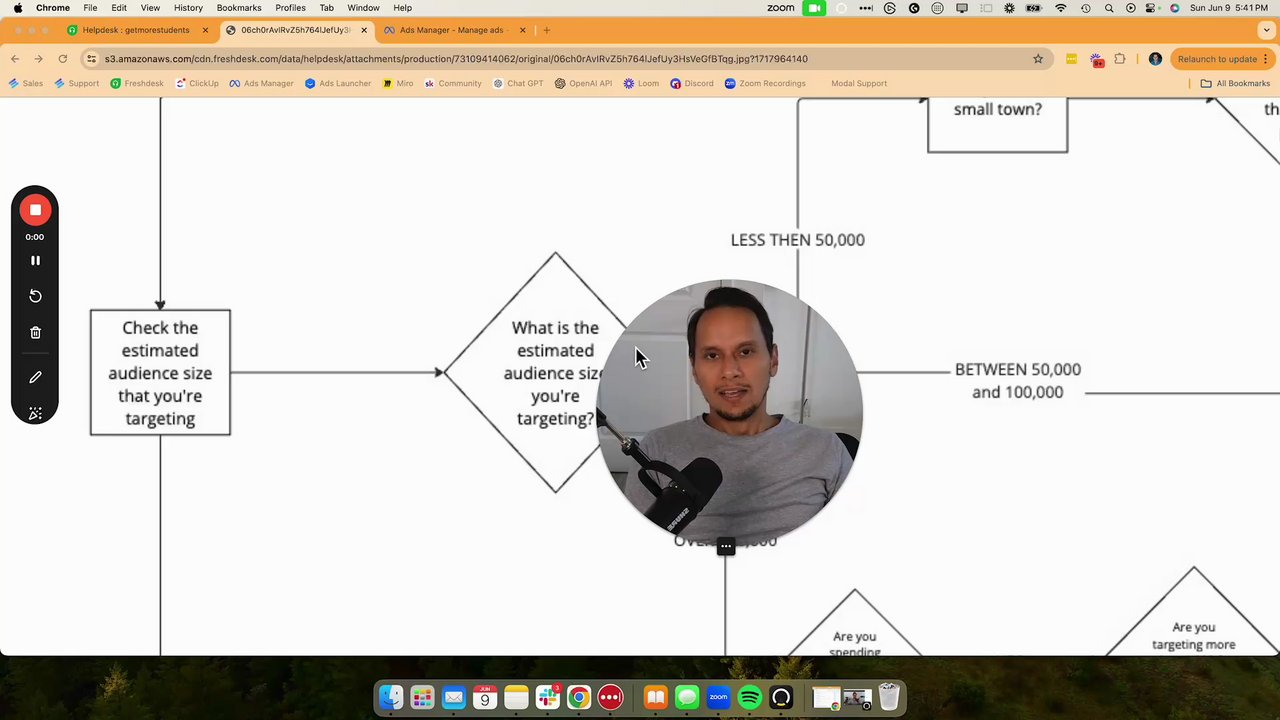
Task: Stop the Loom recording with the red button
Action: [x=35, y=210]
